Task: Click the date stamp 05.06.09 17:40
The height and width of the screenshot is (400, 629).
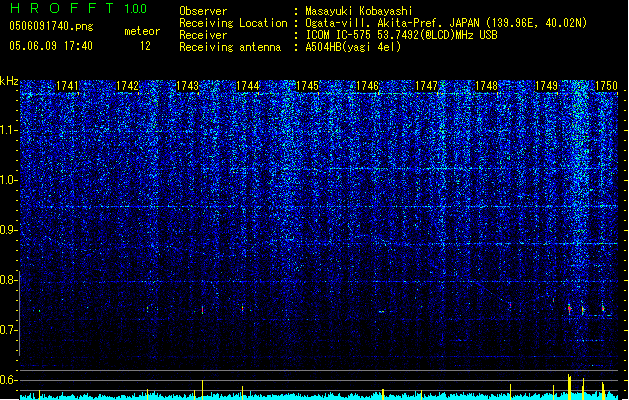Action: click(x=51, y=46)
